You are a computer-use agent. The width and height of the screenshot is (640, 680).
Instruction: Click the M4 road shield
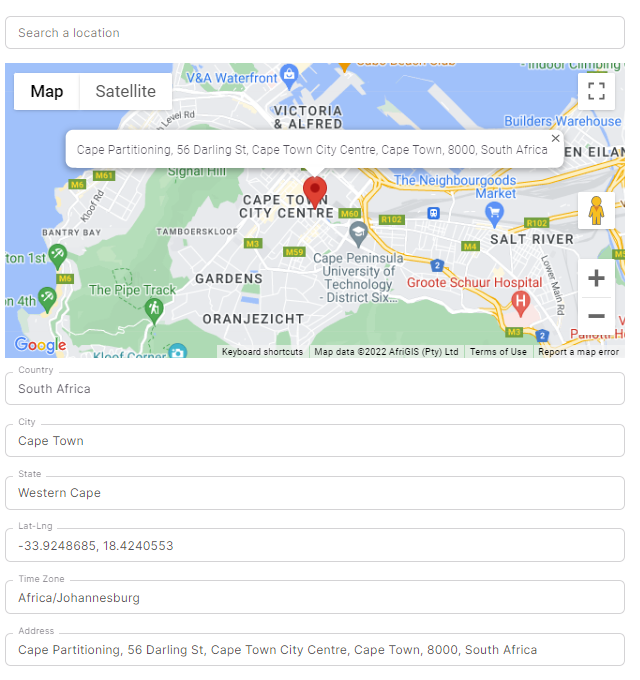[470, 246]
